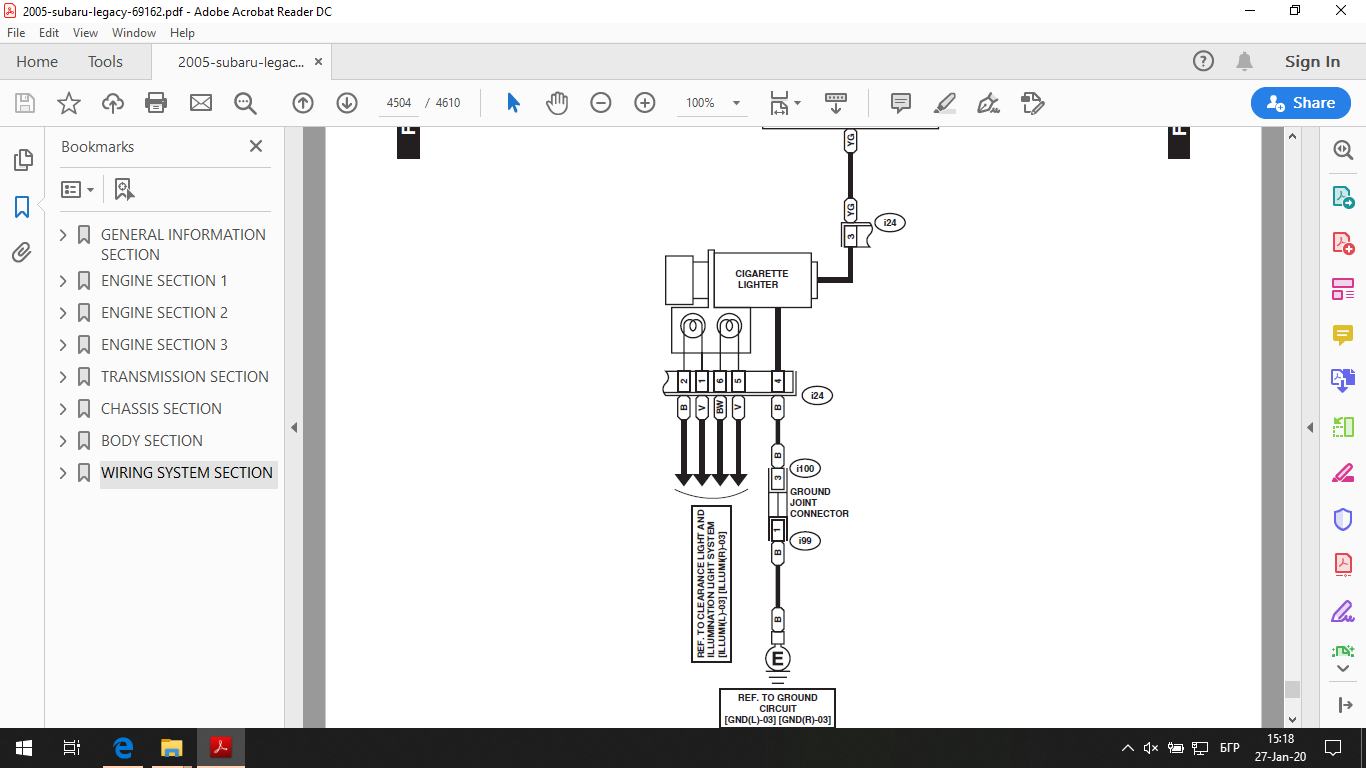Print the document with the printer icon
Screen dimensions: 1366x768
click(156, 103)
